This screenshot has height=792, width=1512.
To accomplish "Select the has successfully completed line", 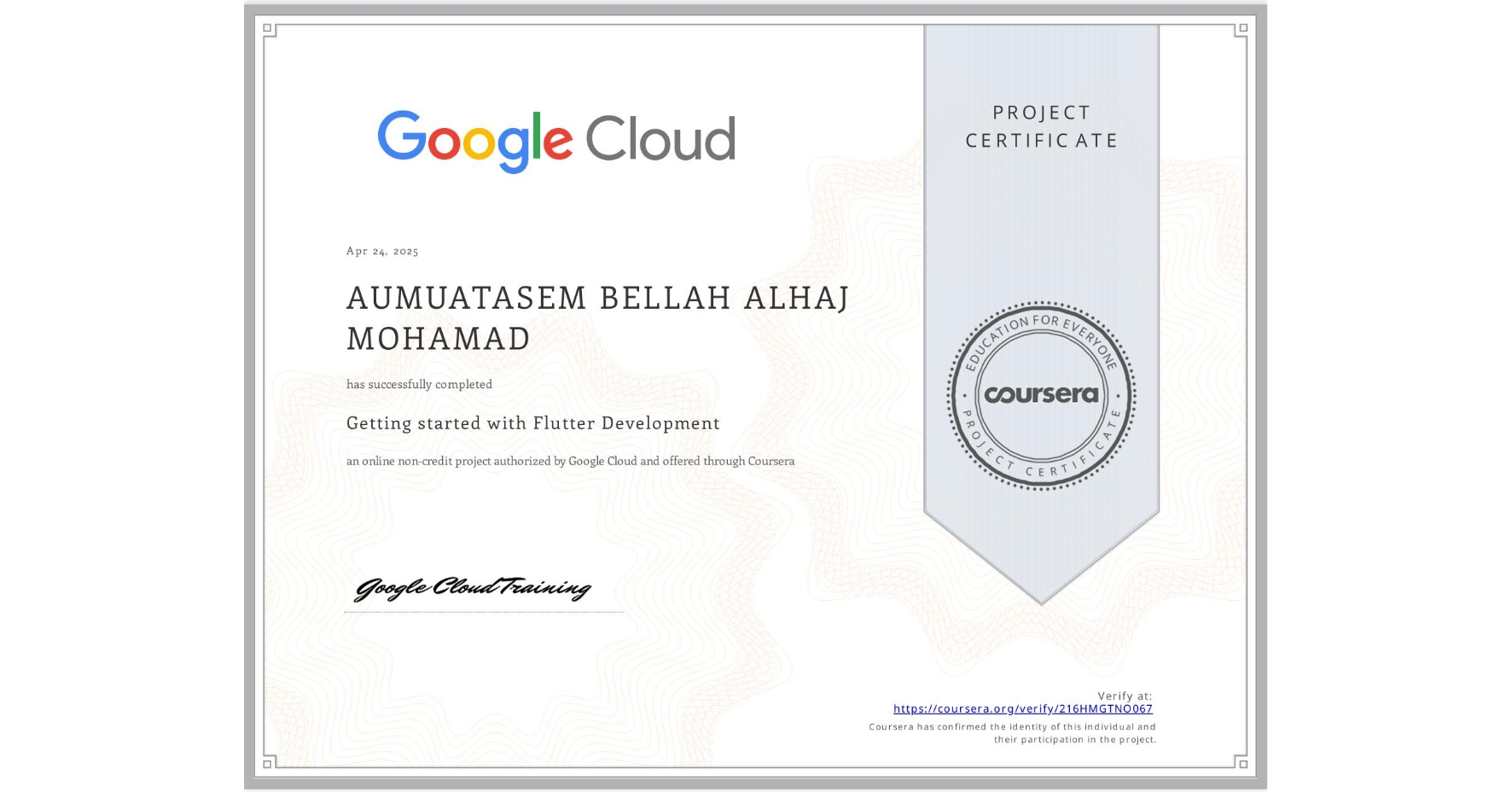I will tap(419, 384).
